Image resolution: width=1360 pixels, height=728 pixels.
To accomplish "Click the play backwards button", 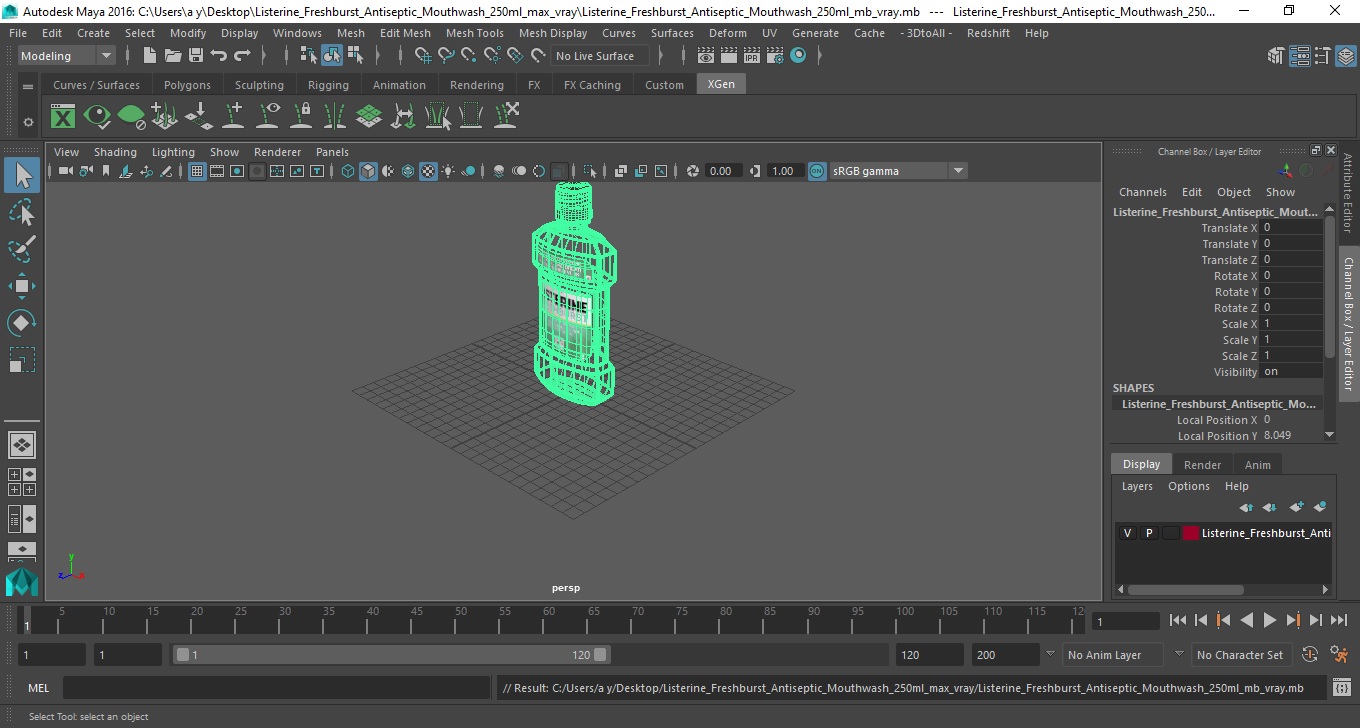I will (1246, 621).
